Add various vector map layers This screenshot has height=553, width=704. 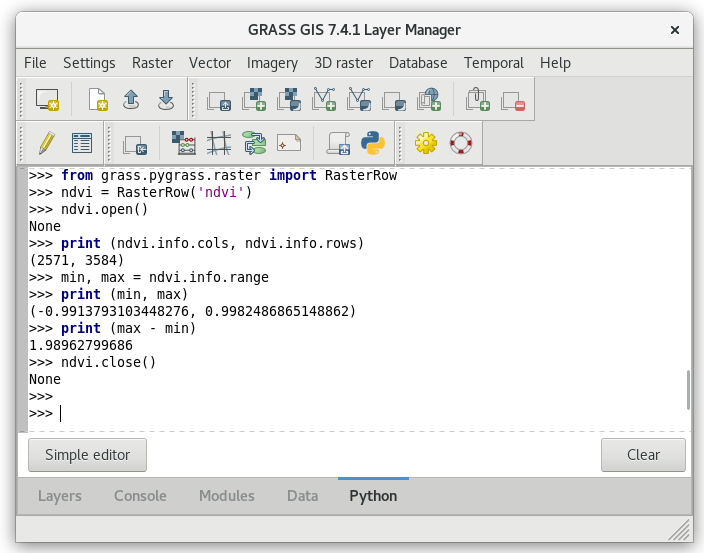[359, 99]
